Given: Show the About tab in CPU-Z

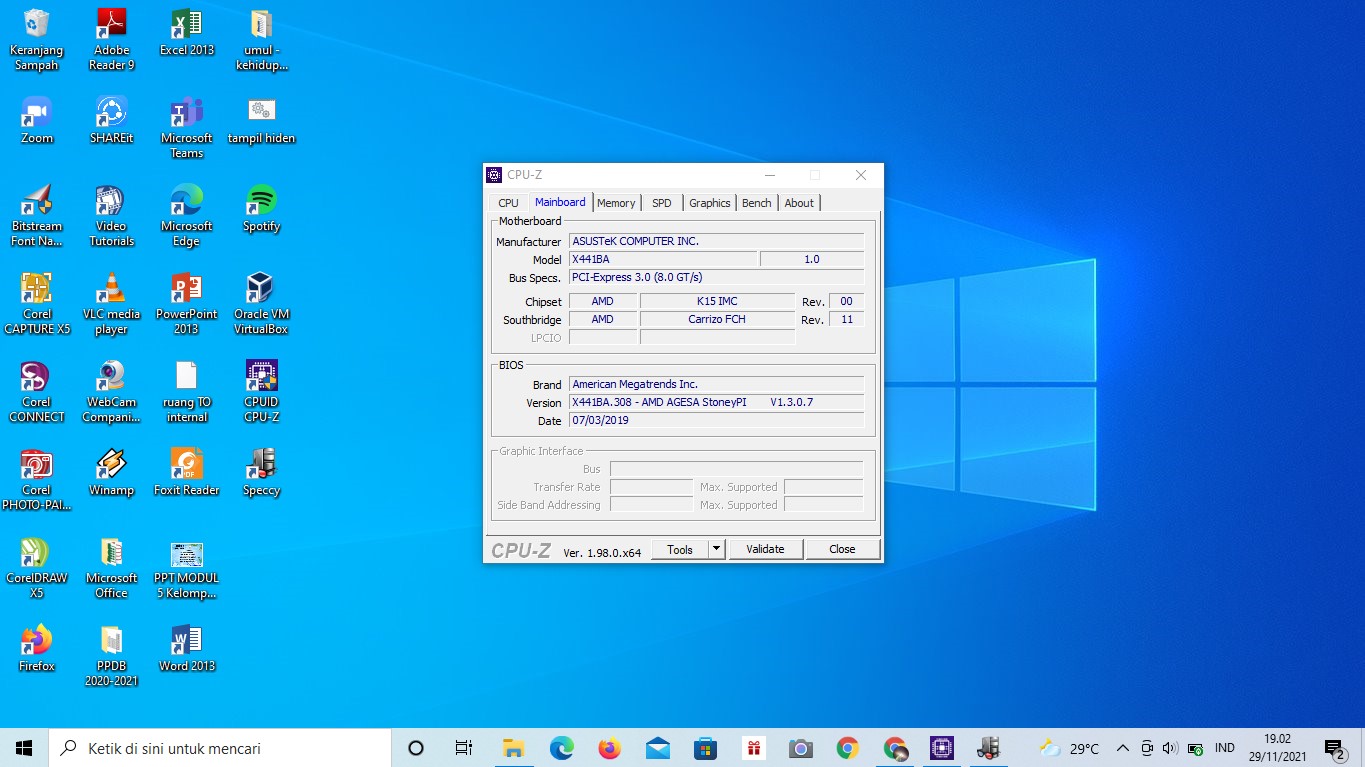Looking at the screenshot, I should (x=799, y=203).
